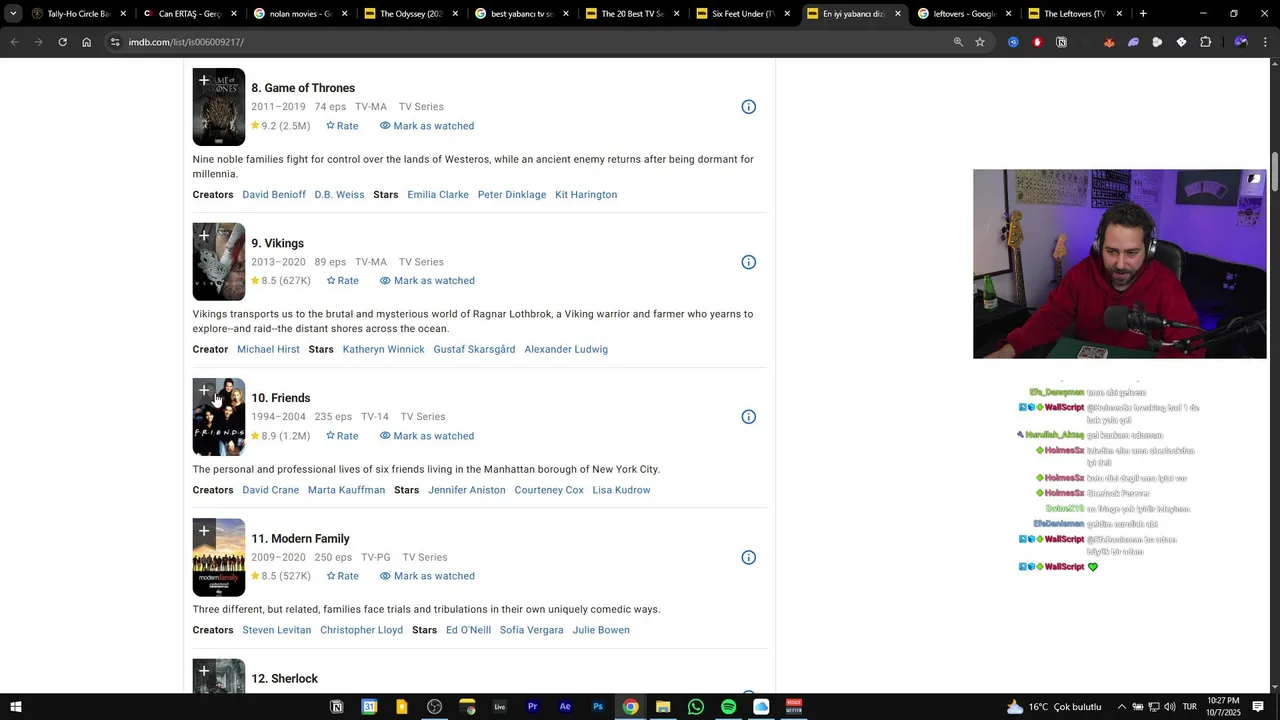Image resolution: width=1280 pixels, height=720 pixels.
Task: Open info icon for Game of Thrones
Action: [748, 107]
